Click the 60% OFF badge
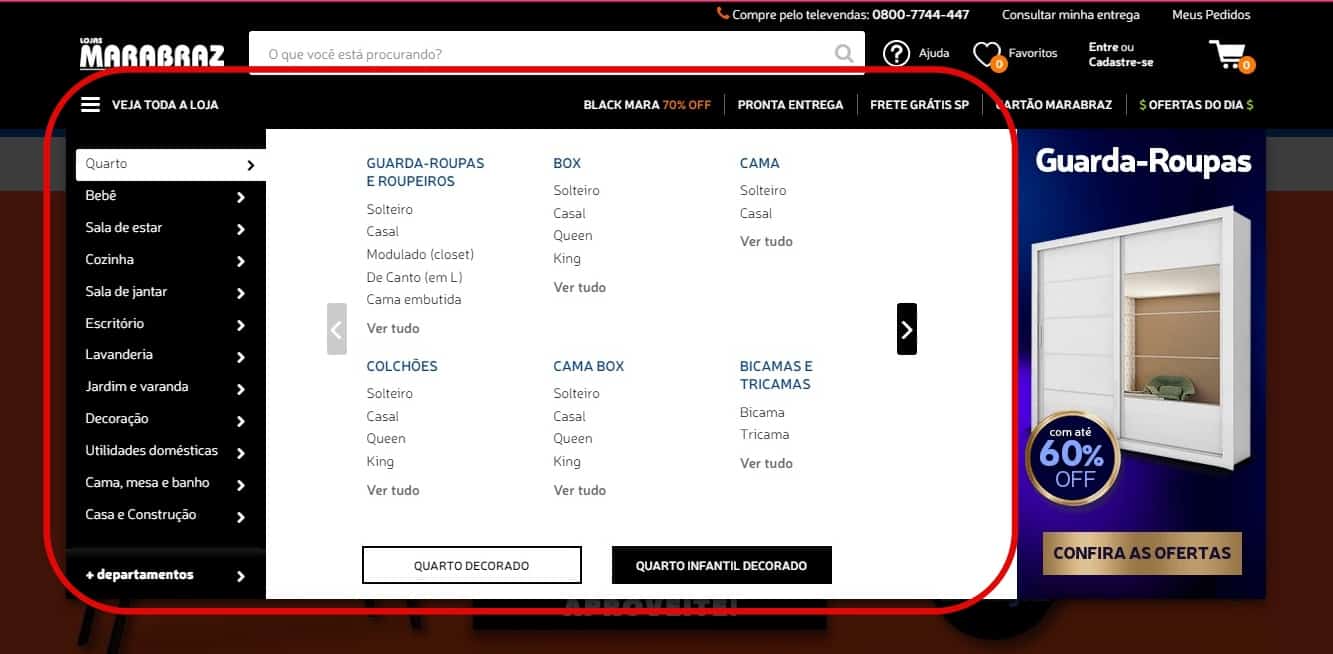This screenshot has width=1333, height=654. pyautogui.click(x=1071, y=459)
